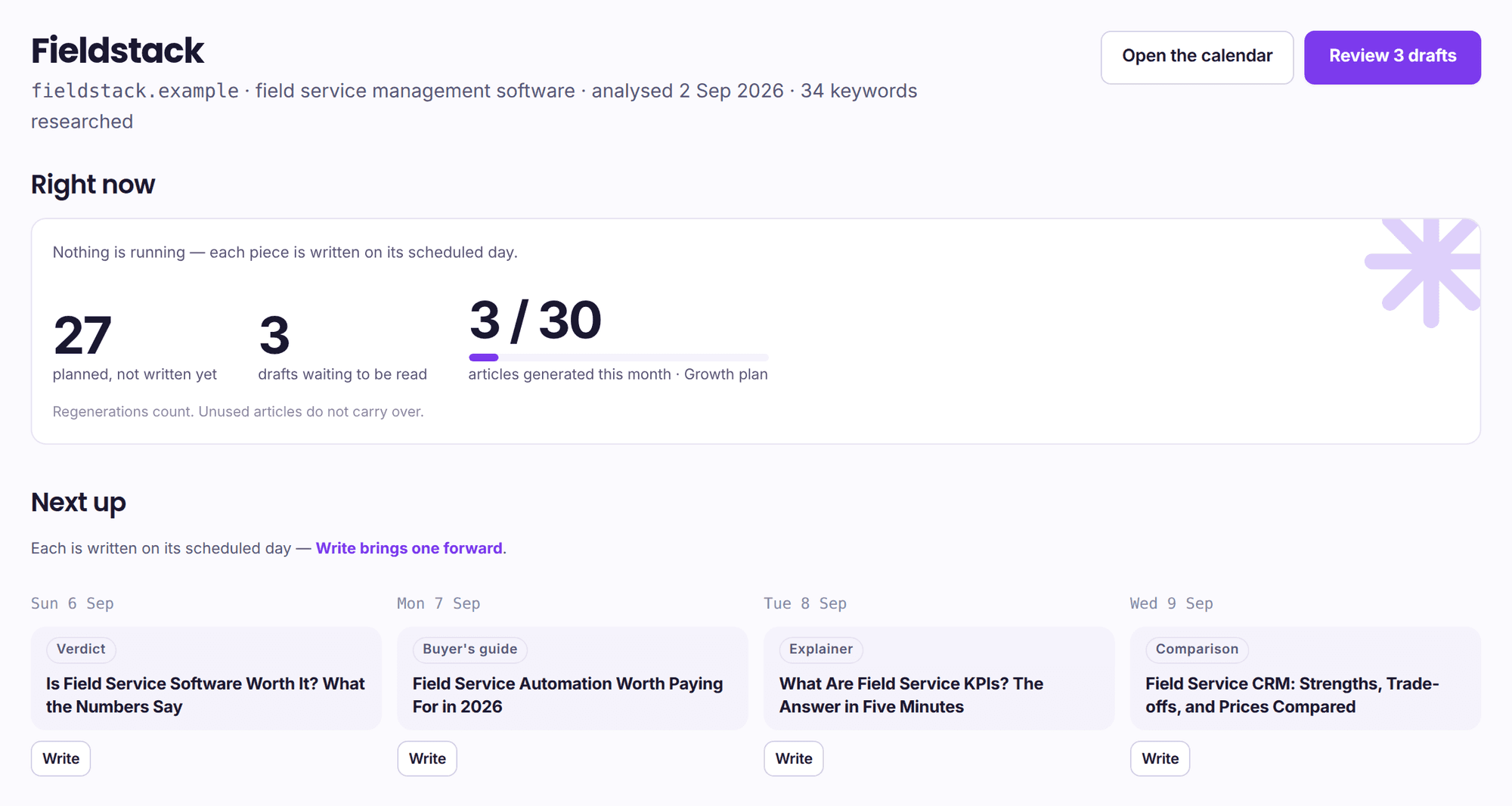Click the 'Sun 6 Sep' date label
1512x806 pixels.
point(73,603)
